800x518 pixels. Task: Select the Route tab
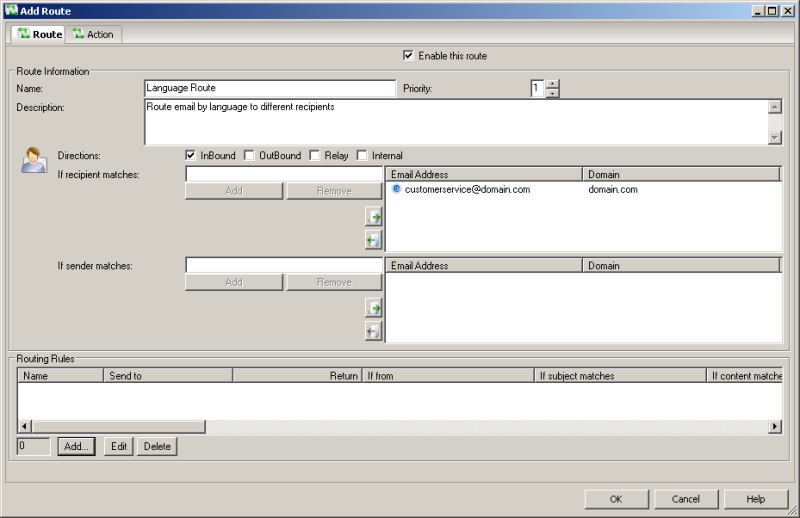click(x=40, y=34)
